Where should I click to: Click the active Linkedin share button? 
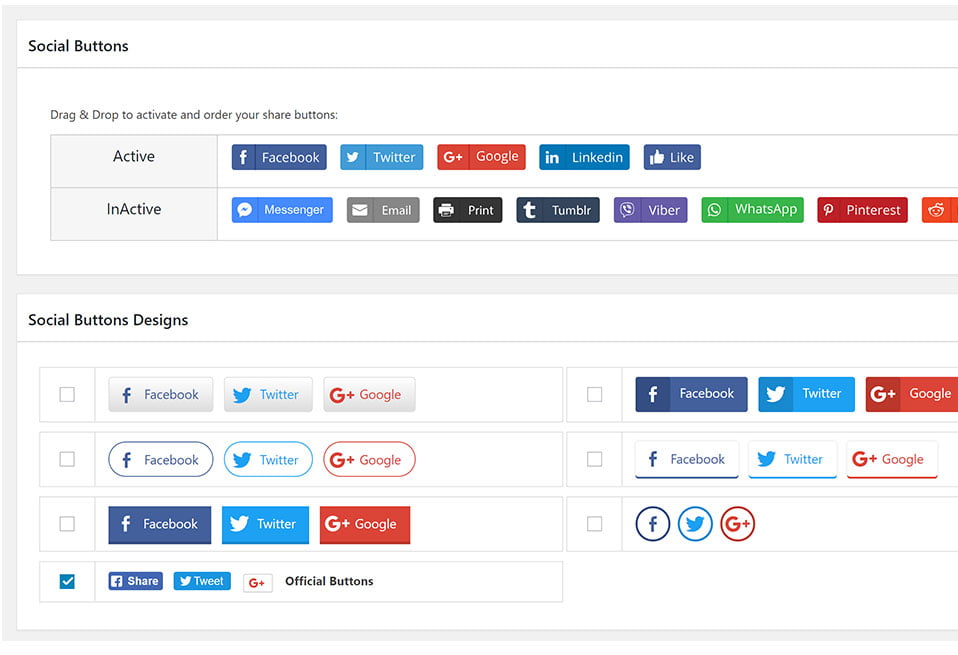pyautogui.click(x=584, y=157)
